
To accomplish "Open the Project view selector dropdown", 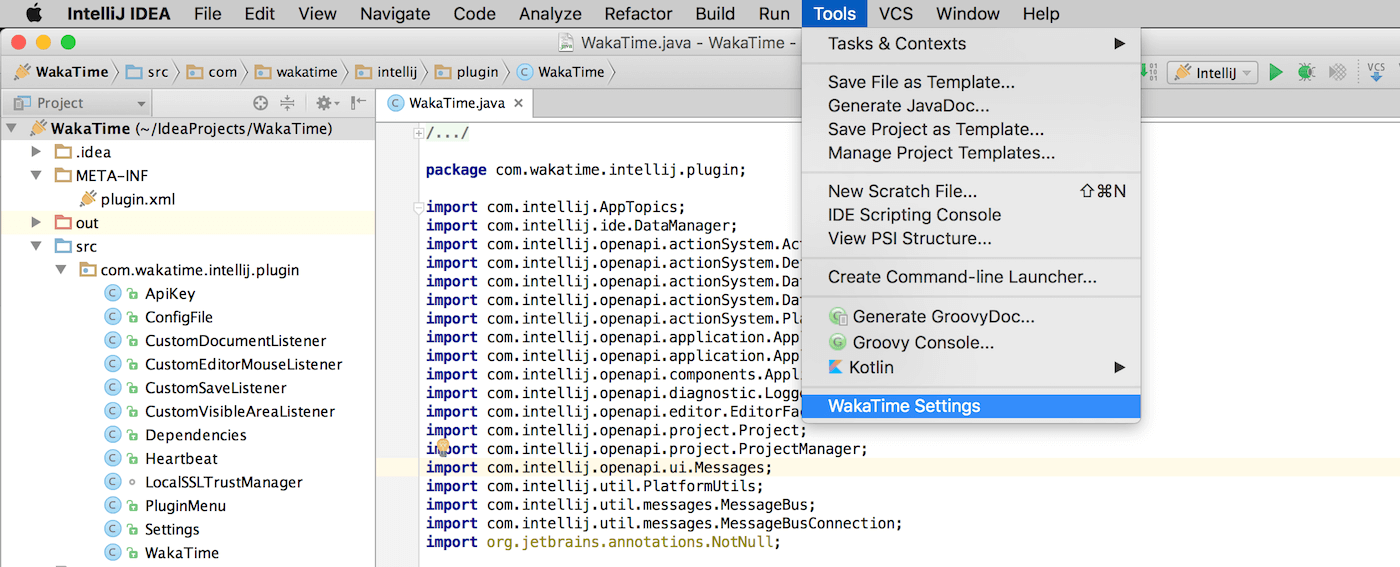I will point(77,103).
